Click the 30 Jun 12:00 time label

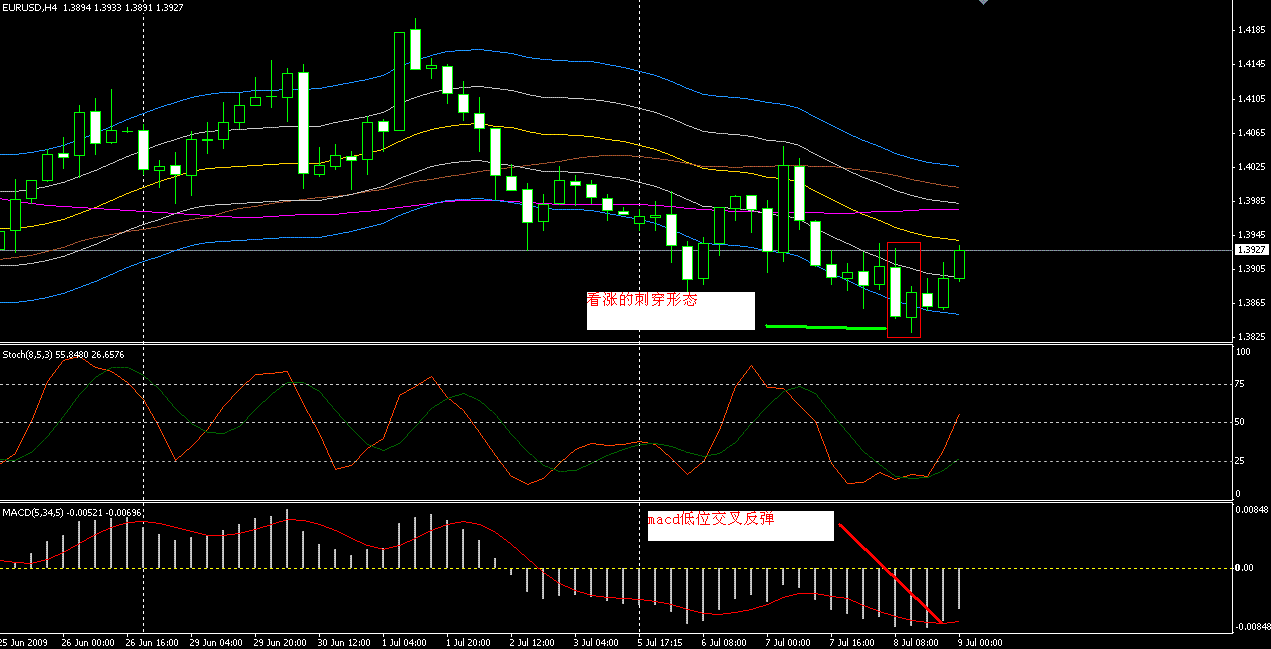tap(344, 642)
